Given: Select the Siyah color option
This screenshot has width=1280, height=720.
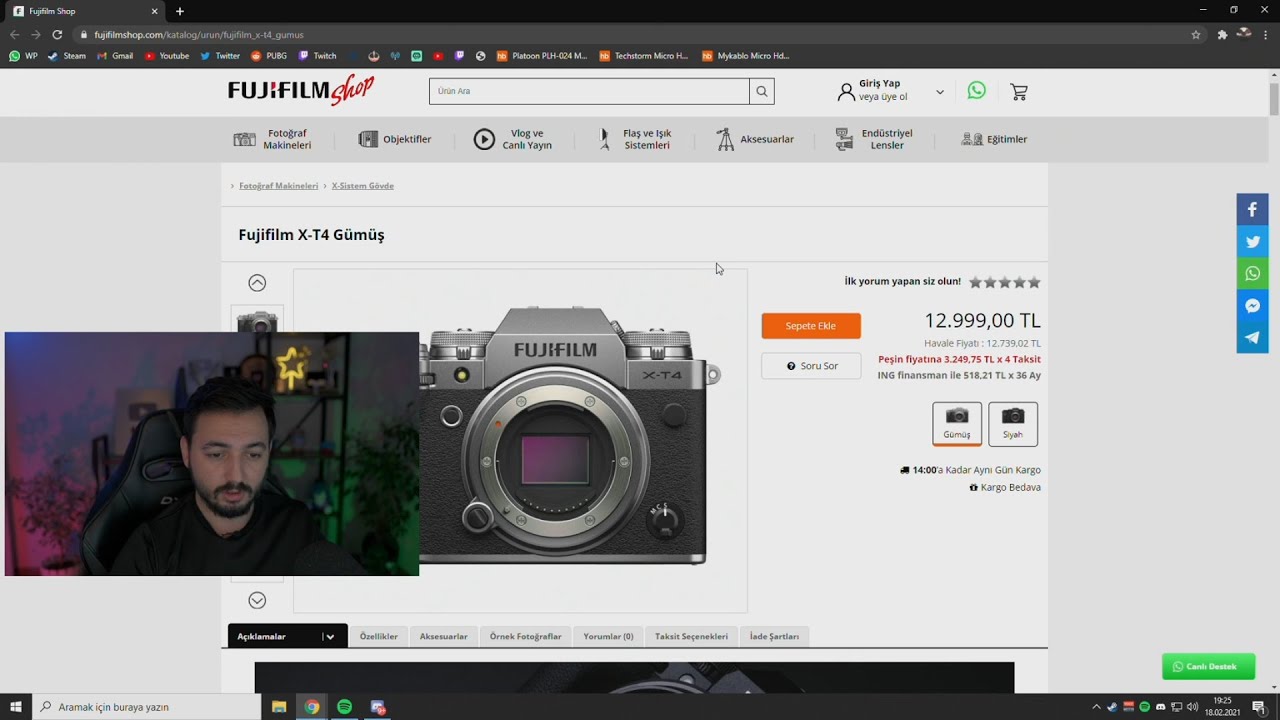Looking at the screenshot, I should pos(1013,424).
